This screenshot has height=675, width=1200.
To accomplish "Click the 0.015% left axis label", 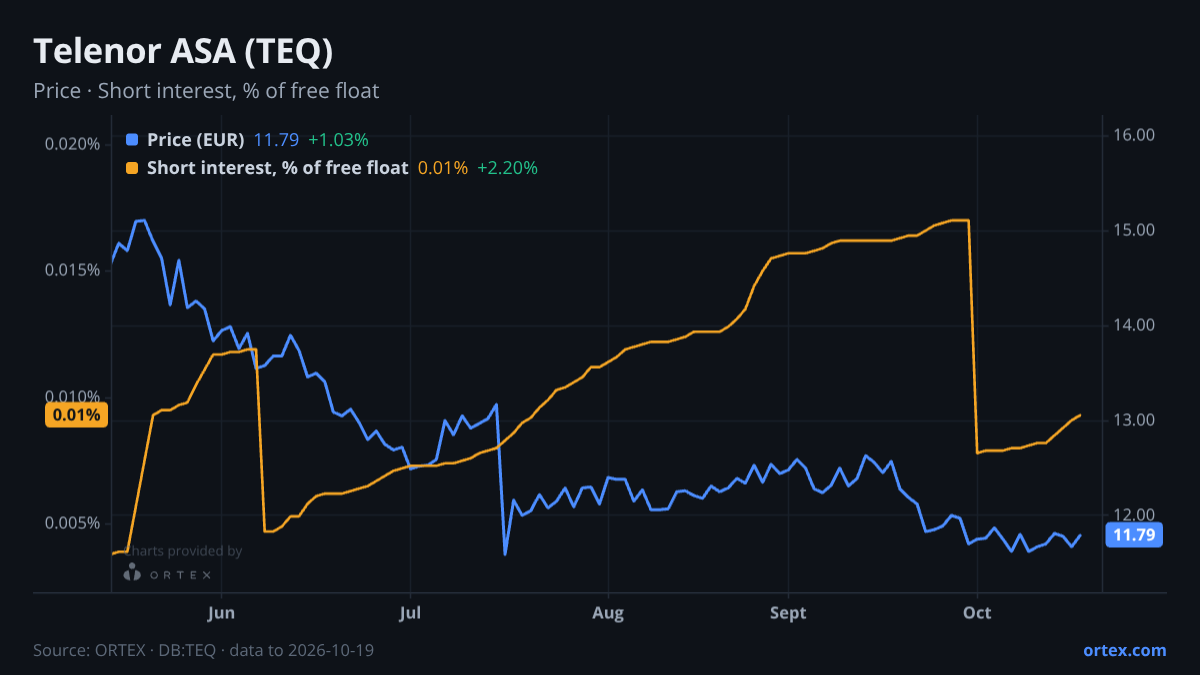I will click(73, 270).
